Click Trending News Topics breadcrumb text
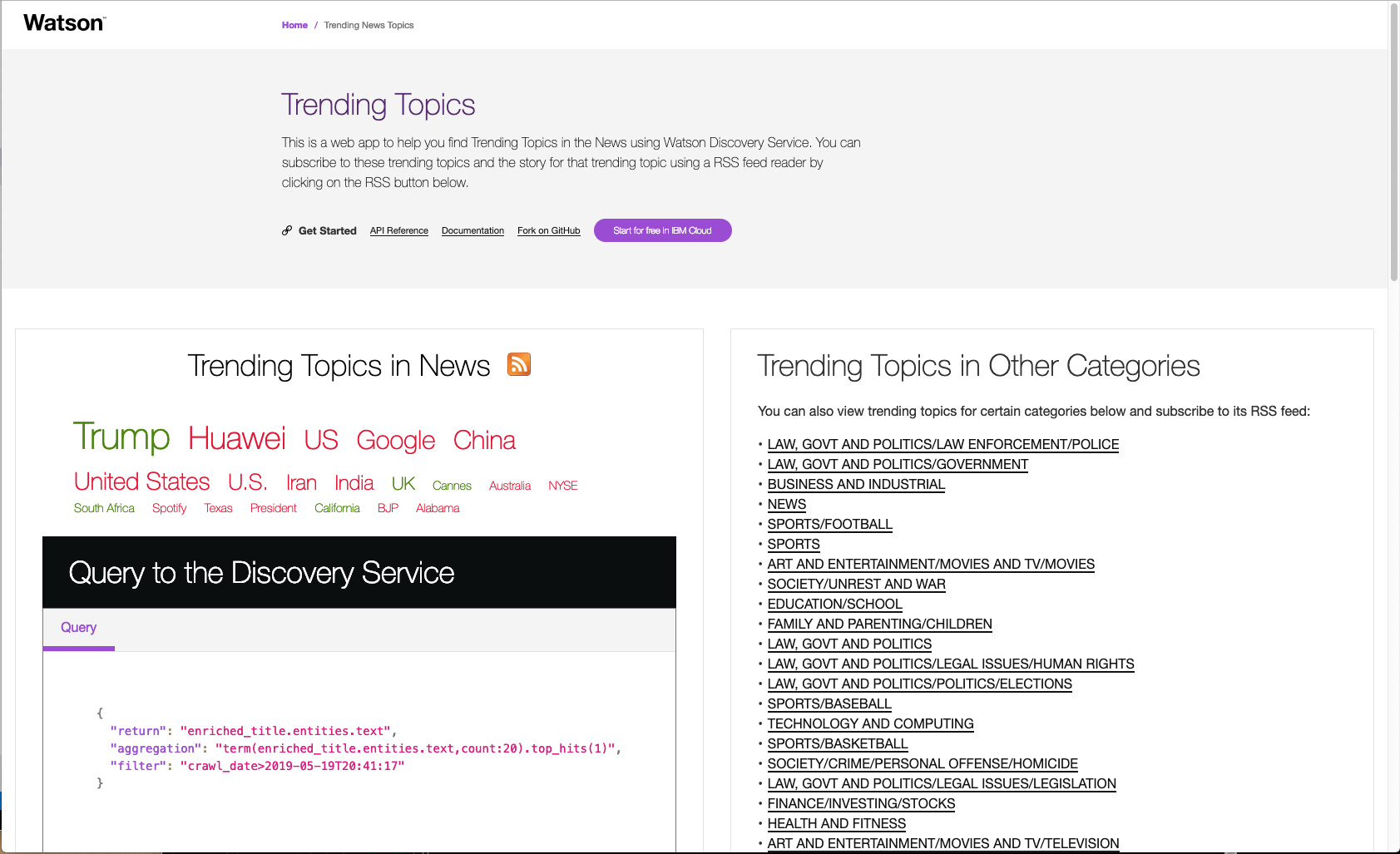 click(369, 25)
